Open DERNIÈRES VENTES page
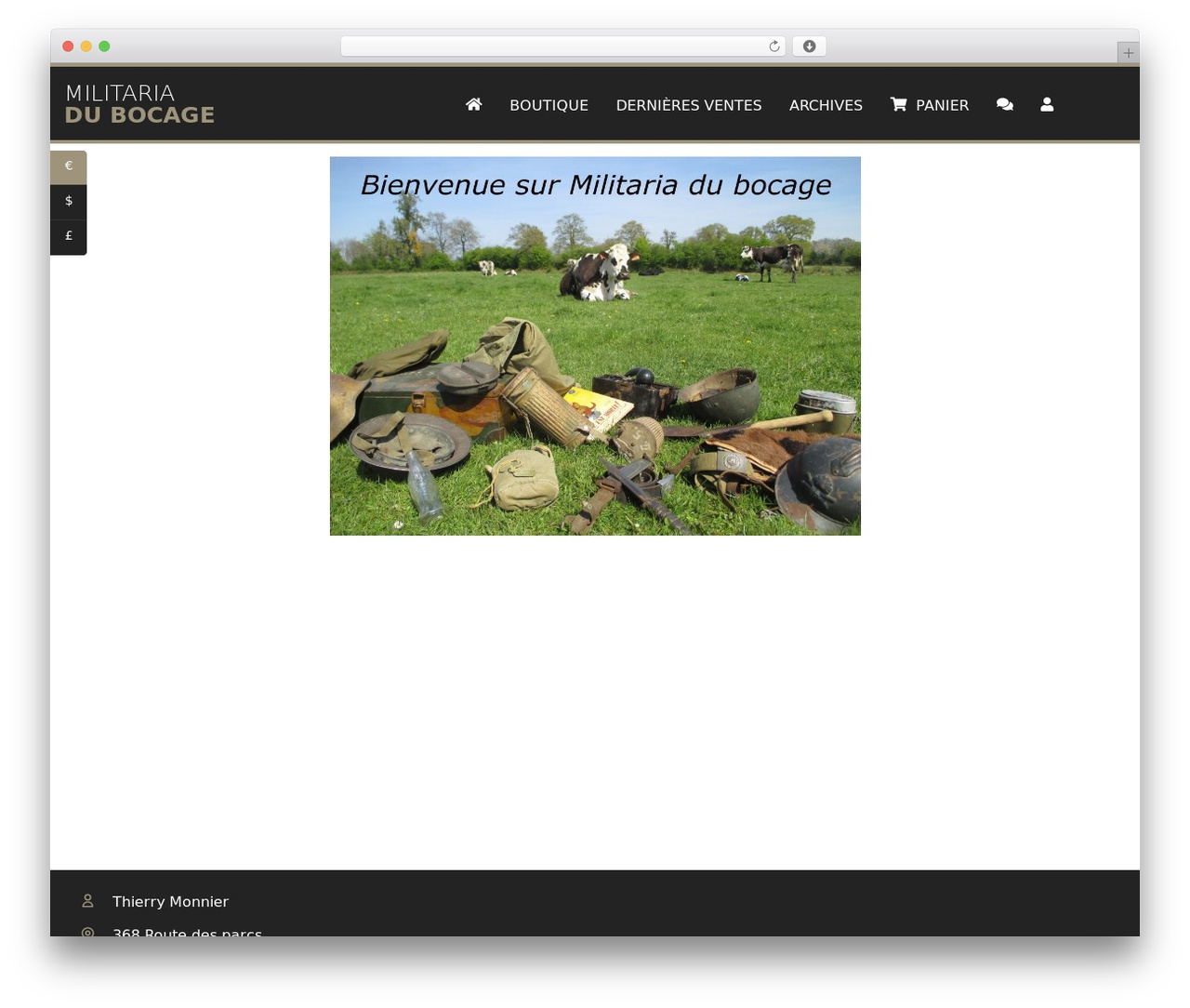Screen dimensions: 1190x1008 (x=689, y=105)
